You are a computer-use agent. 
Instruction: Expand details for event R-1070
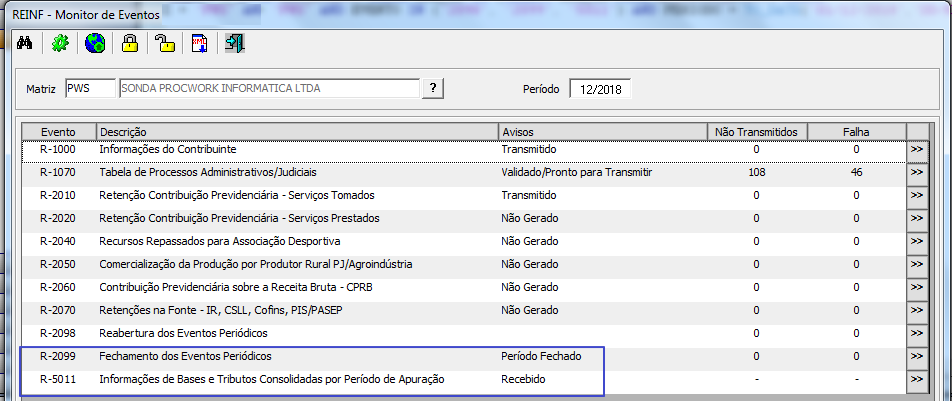coord(916,173)
